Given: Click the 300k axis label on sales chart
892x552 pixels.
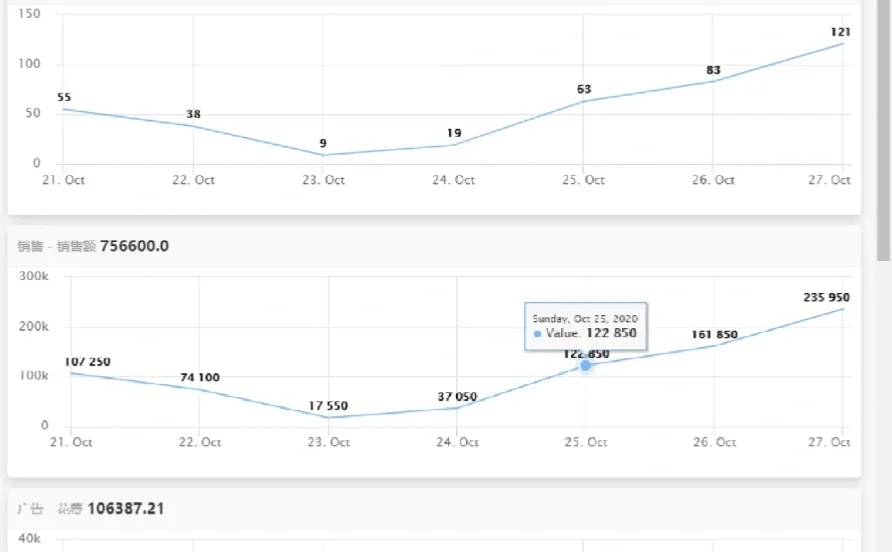Looking at the screenshot, I should tap(34, 276).
